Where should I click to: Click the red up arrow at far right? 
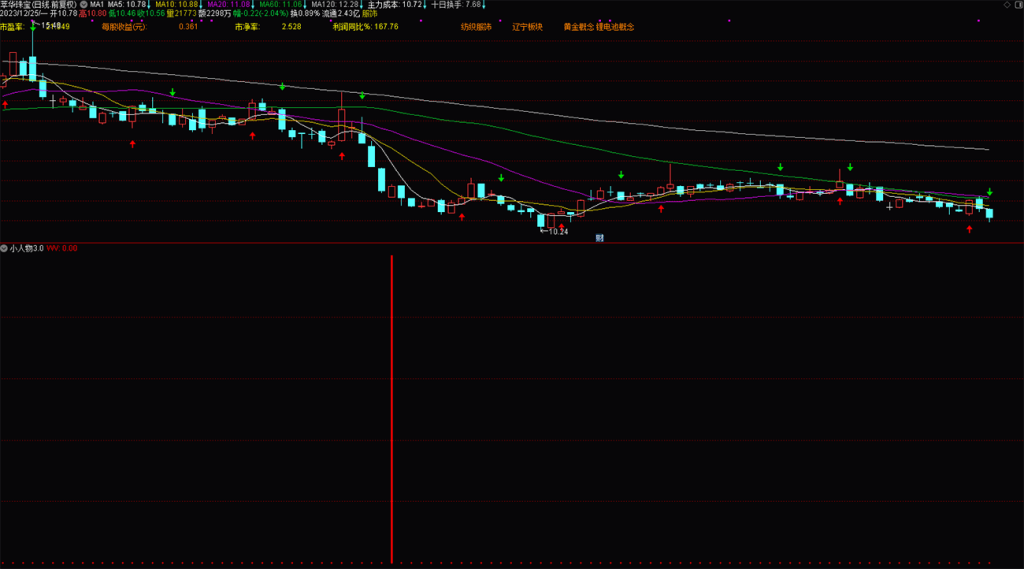coord(969,229)
